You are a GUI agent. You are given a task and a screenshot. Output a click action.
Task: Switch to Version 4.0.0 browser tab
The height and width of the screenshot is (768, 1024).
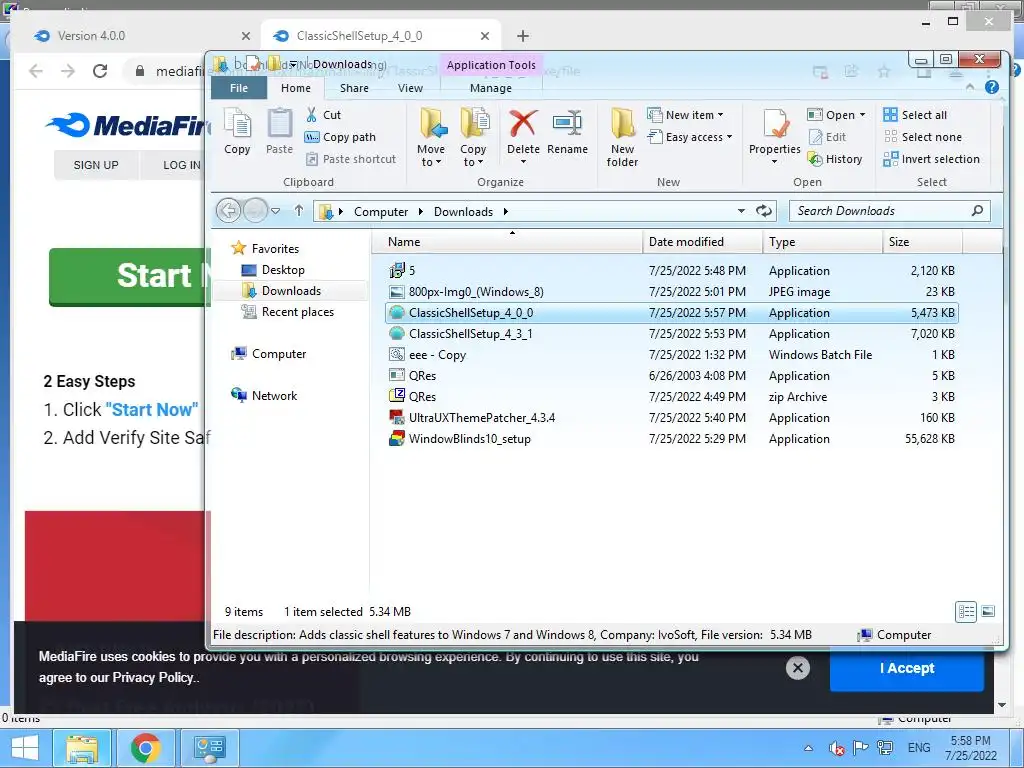point(139,36)
